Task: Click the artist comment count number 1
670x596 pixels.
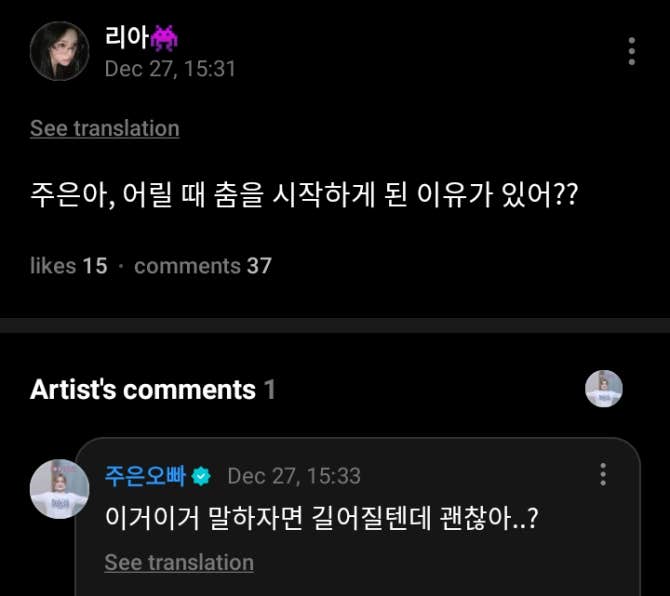Action: tap(270, 389)
